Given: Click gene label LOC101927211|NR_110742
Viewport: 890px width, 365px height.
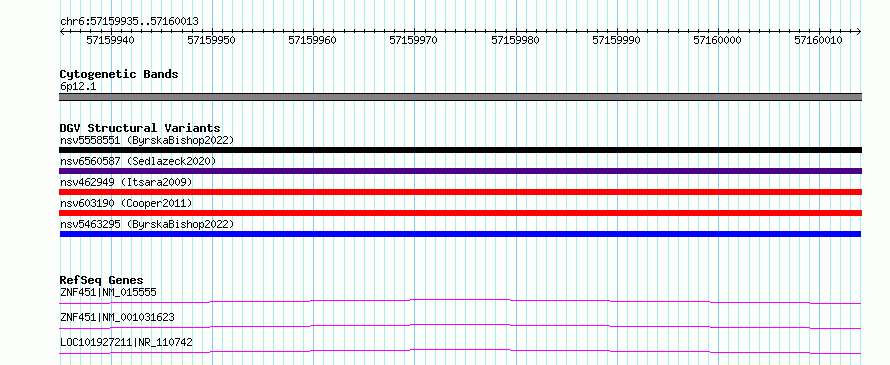Looking at the screenshot, I should 126,342.
